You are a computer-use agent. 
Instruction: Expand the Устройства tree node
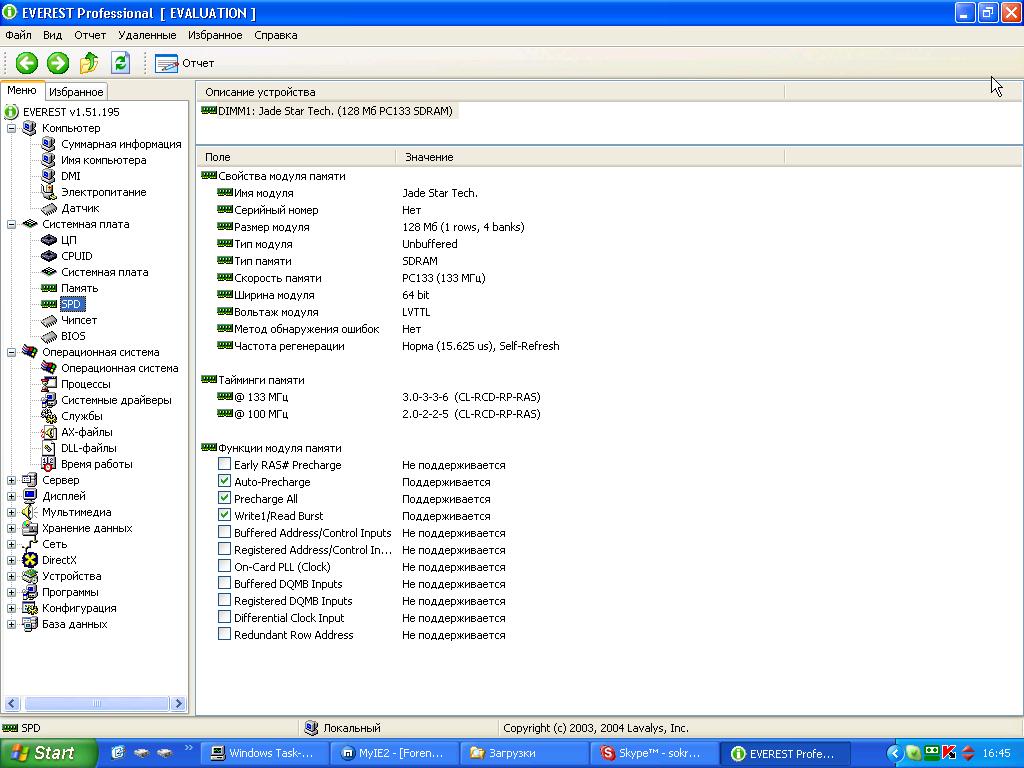12,576
